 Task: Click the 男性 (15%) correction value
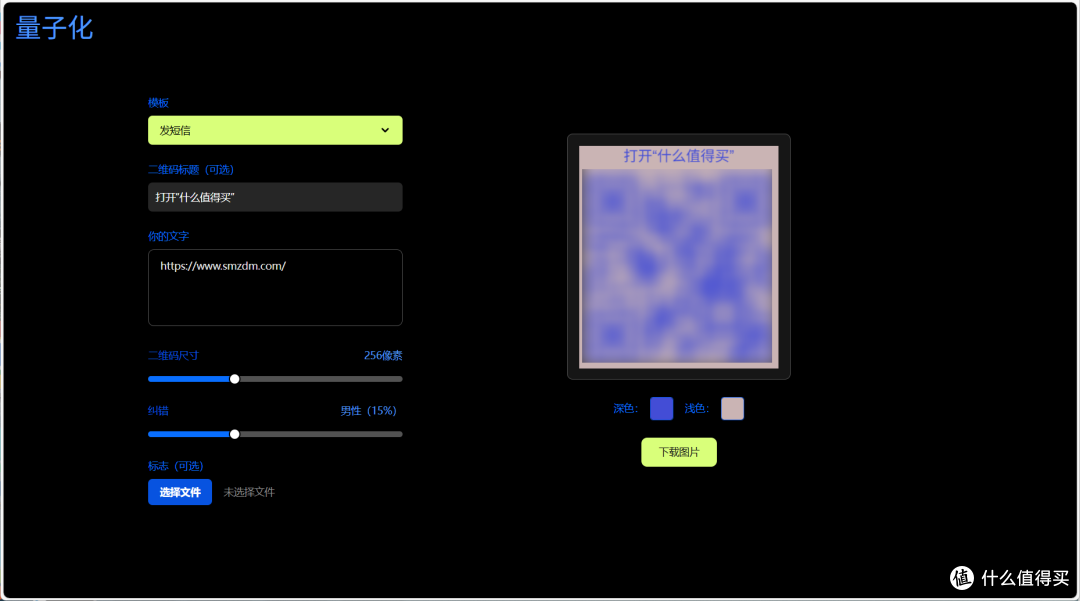[368, 410]
